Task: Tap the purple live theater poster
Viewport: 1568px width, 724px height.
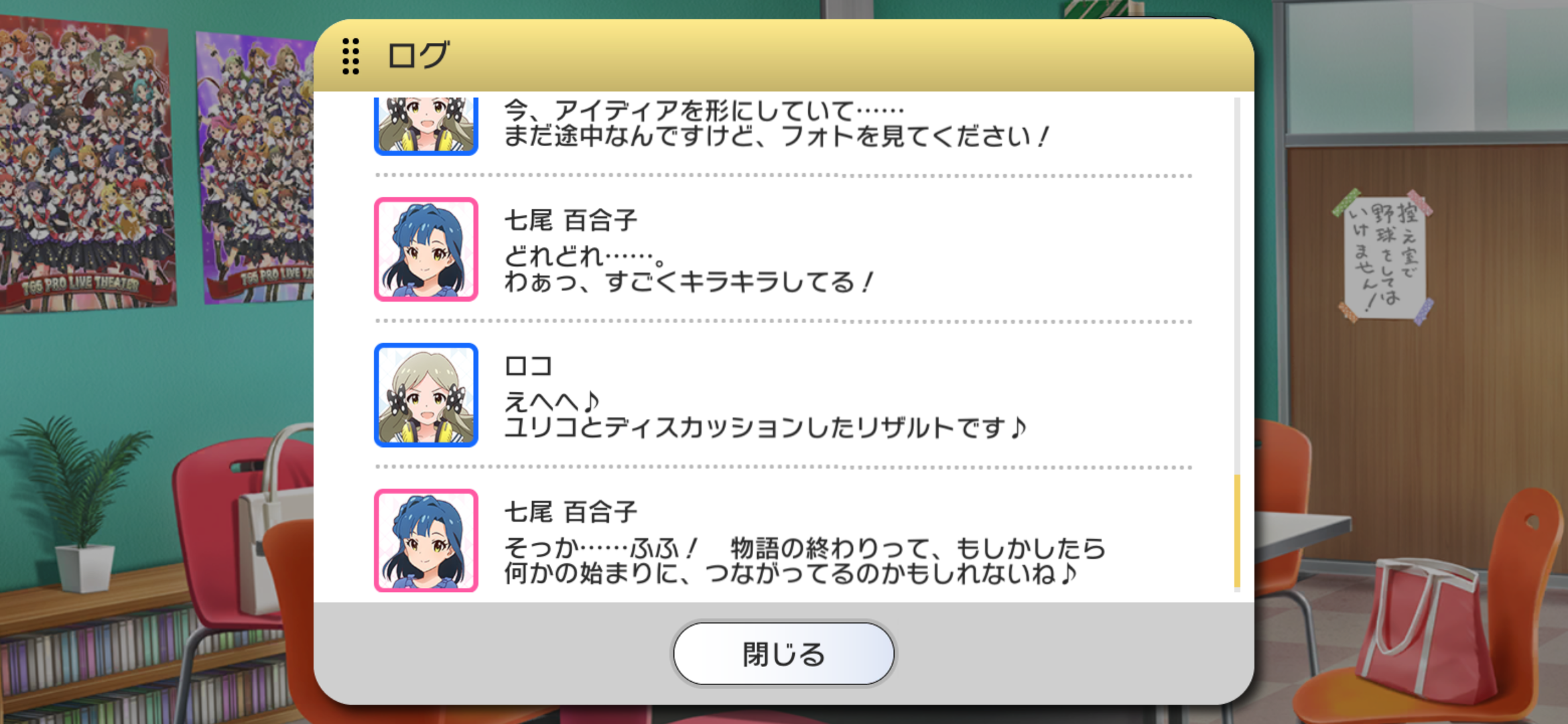Action: coord(256,168)
